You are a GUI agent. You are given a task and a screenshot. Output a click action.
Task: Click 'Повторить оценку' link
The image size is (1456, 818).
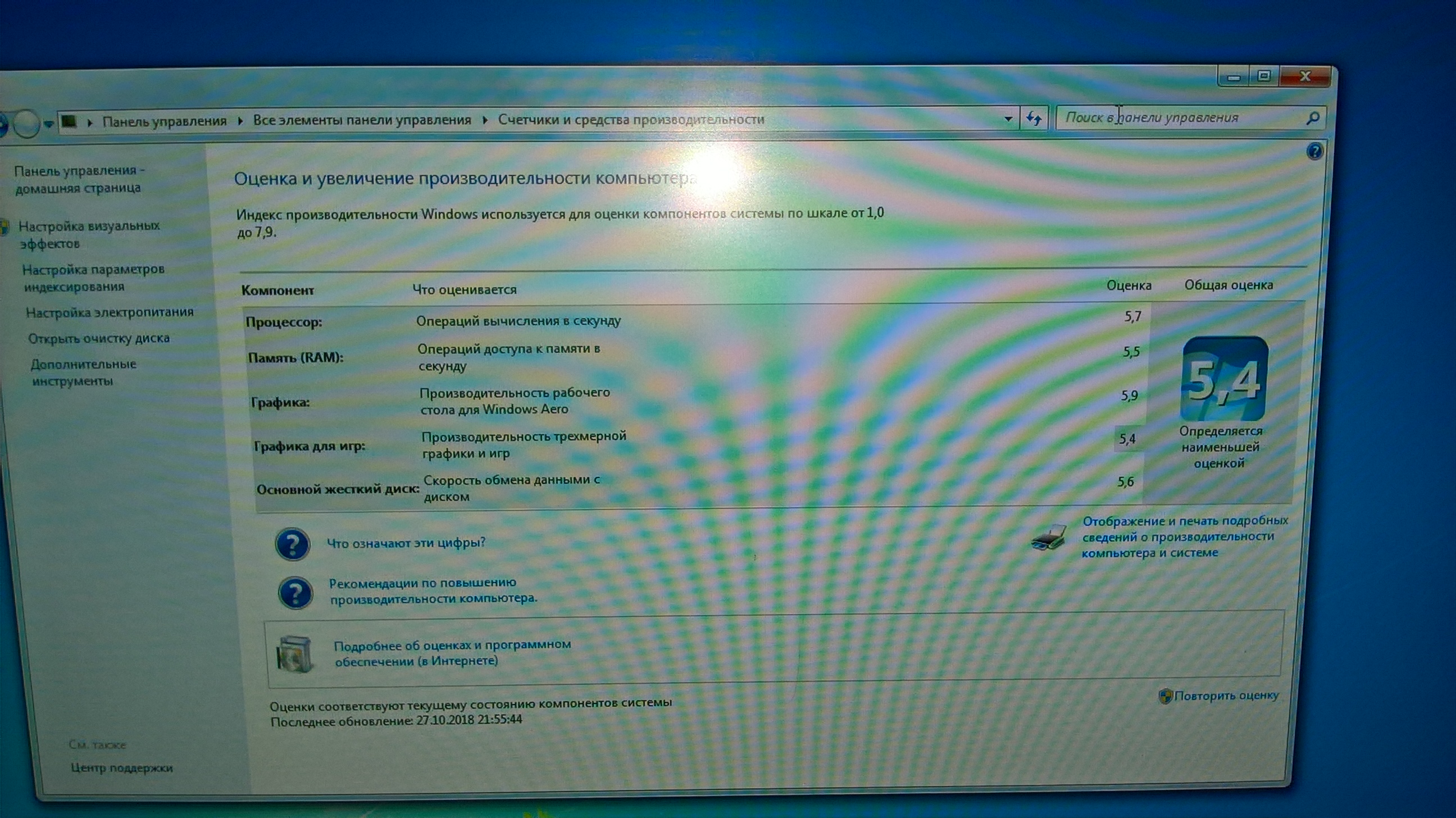click(x=1225, y=696)
